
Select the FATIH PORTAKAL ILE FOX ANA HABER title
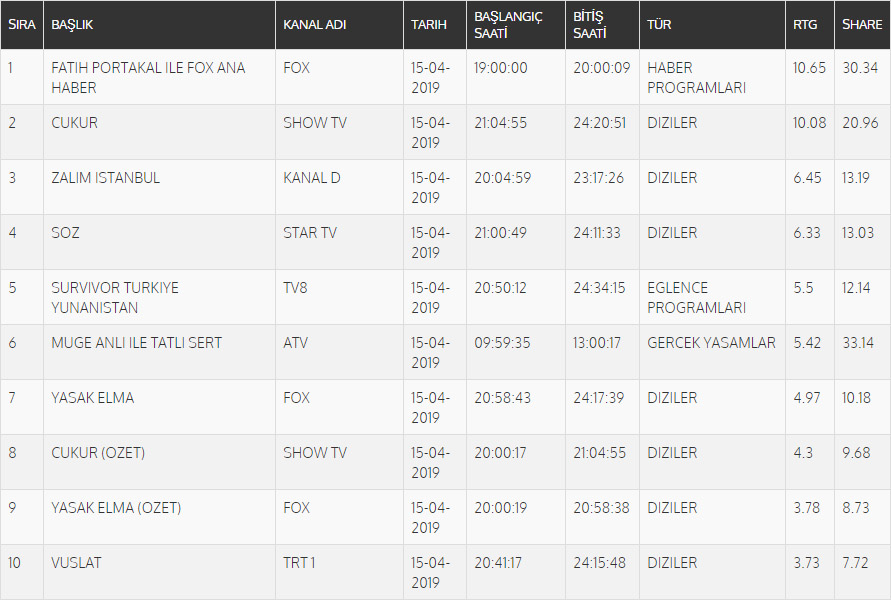click(148, 77)
